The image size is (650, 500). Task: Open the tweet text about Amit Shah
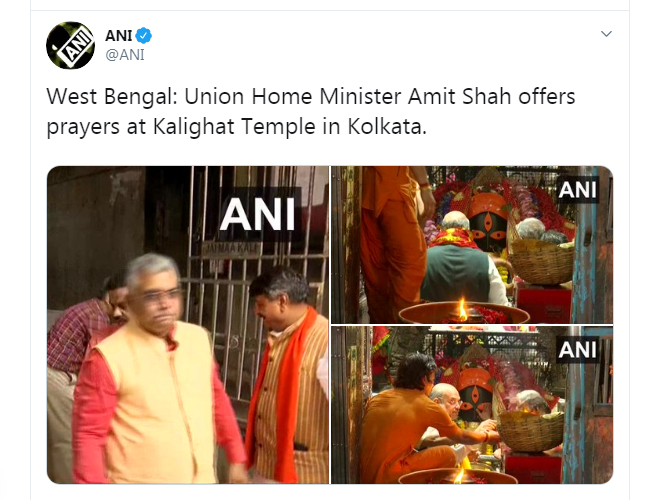pos(310,111)
